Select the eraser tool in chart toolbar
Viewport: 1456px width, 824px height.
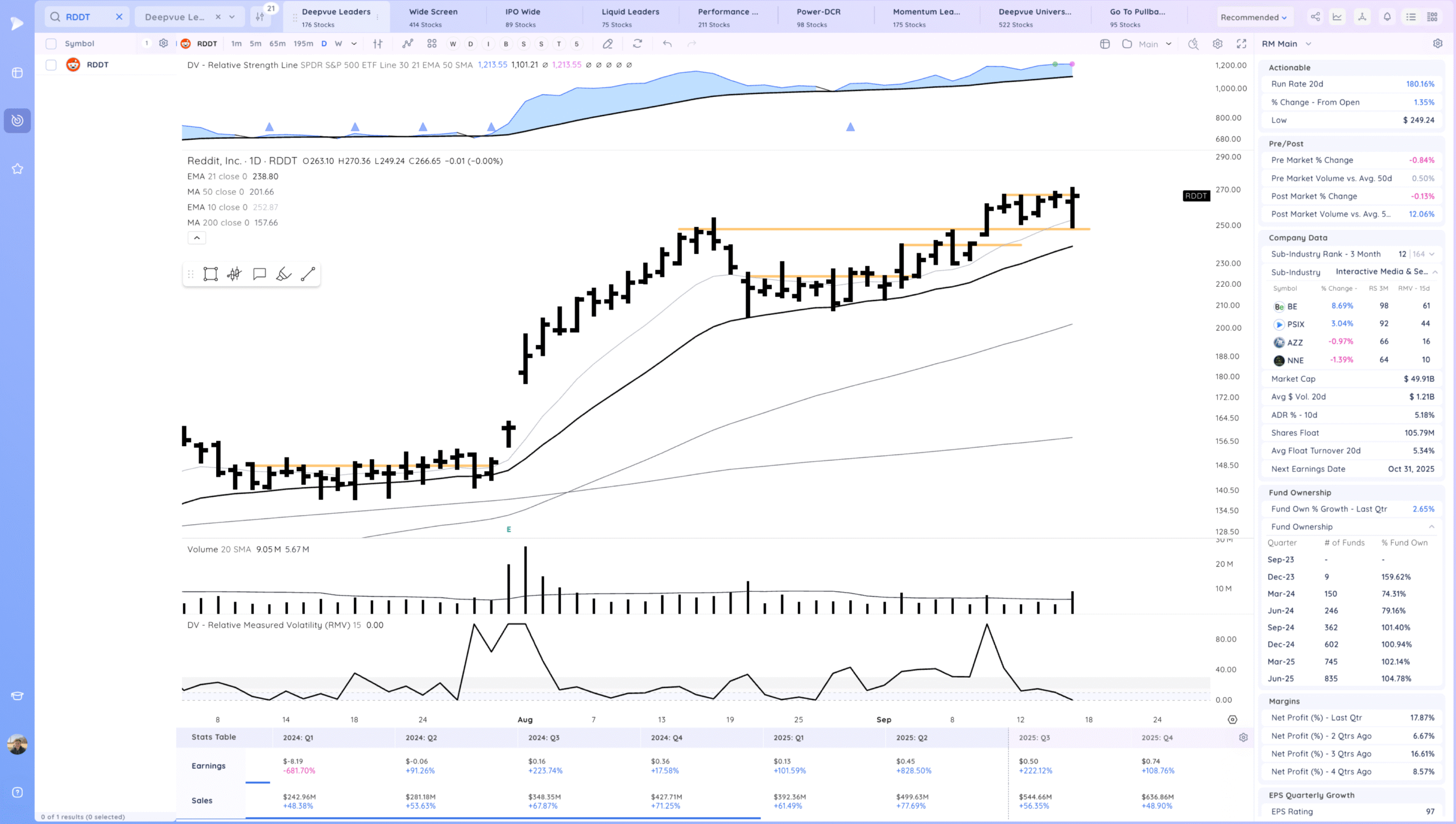coord(607,44)
